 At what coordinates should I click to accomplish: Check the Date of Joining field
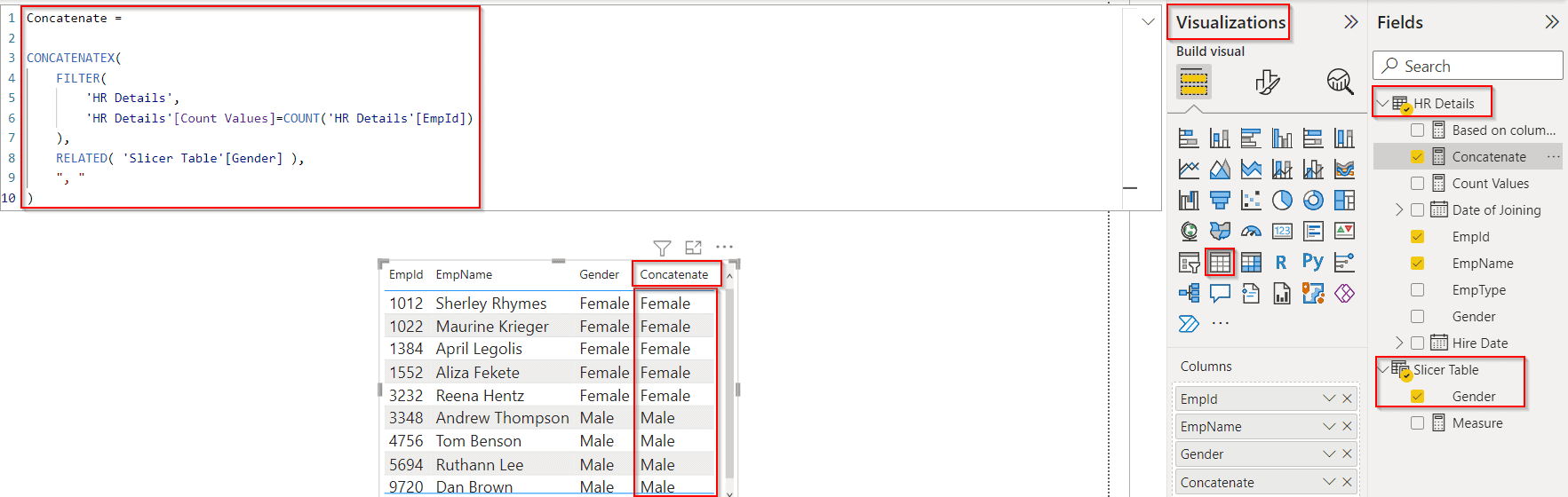tap(1417, 209)
